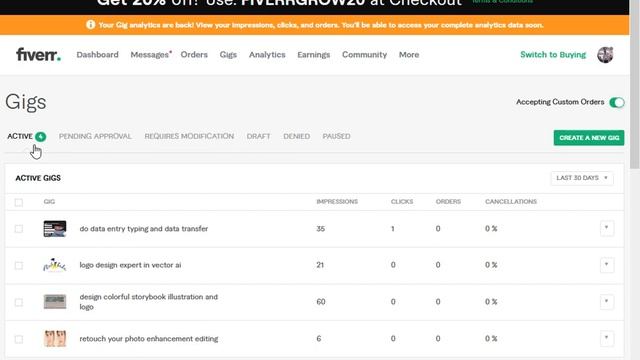Toggle Accepting Custom Orders switch
This screenshot has height=360, width=640.
click(617, 102)
